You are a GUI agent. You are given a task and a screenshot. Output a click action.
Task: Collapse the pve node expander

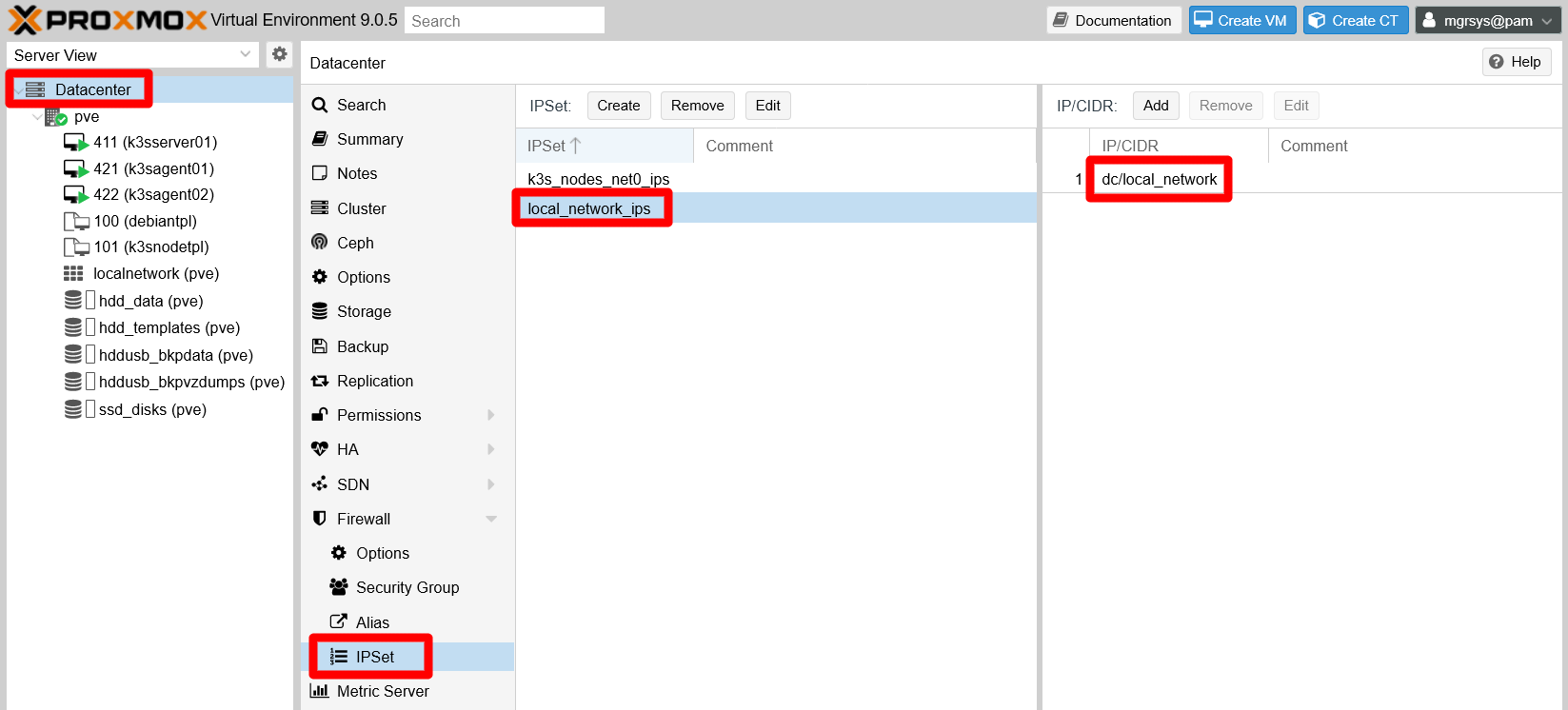37,117
